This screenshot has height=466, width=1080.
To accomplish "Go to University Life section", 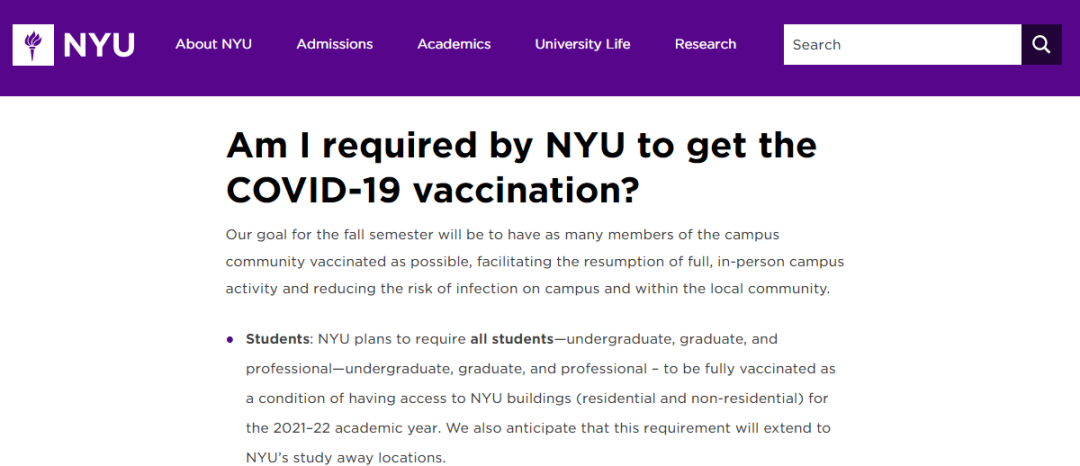I will [x=582, y=44].
